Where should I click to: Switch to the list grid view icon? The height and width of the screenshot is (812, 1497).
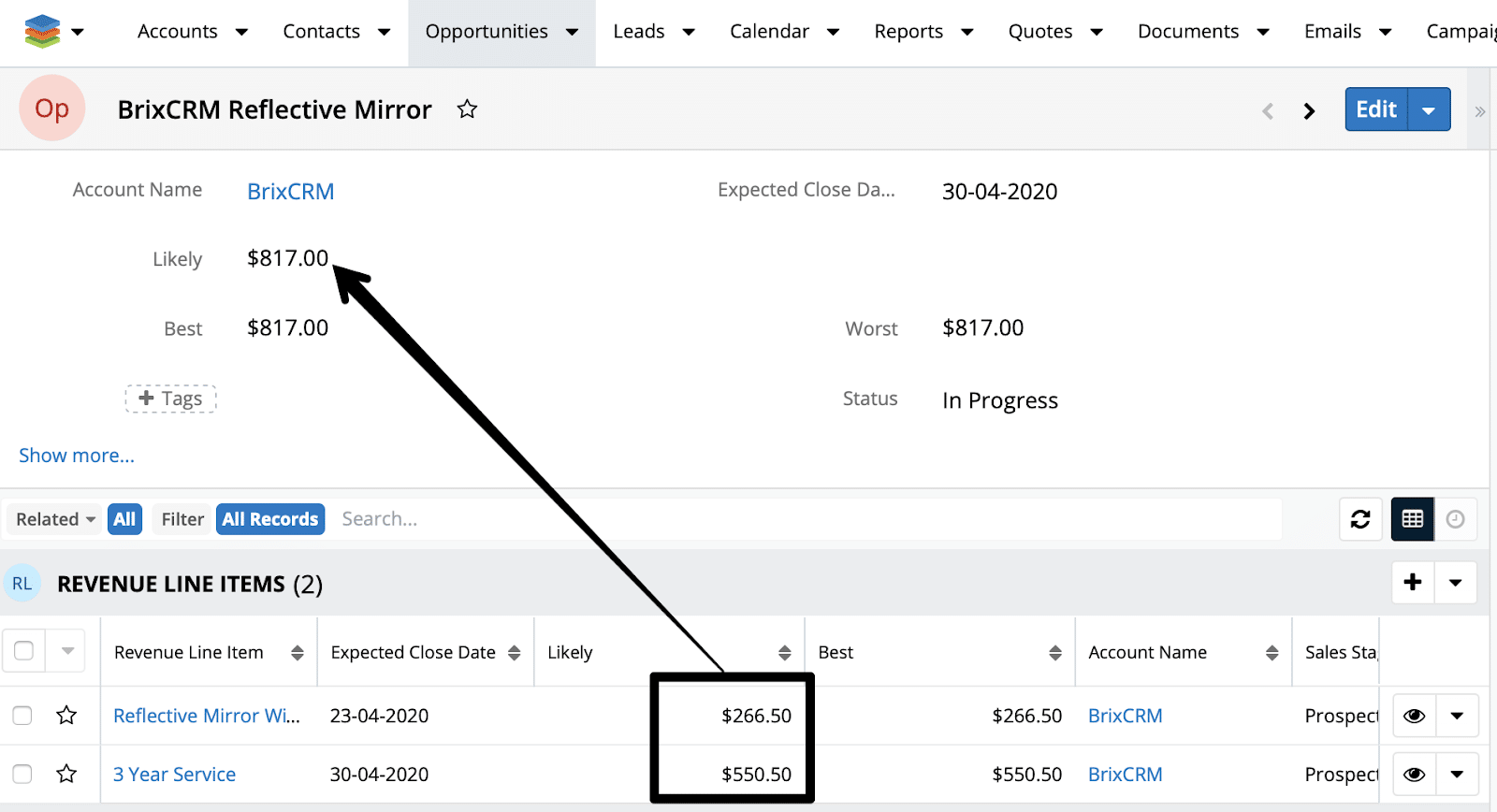pyautogui.click(x=1413, y=519)
